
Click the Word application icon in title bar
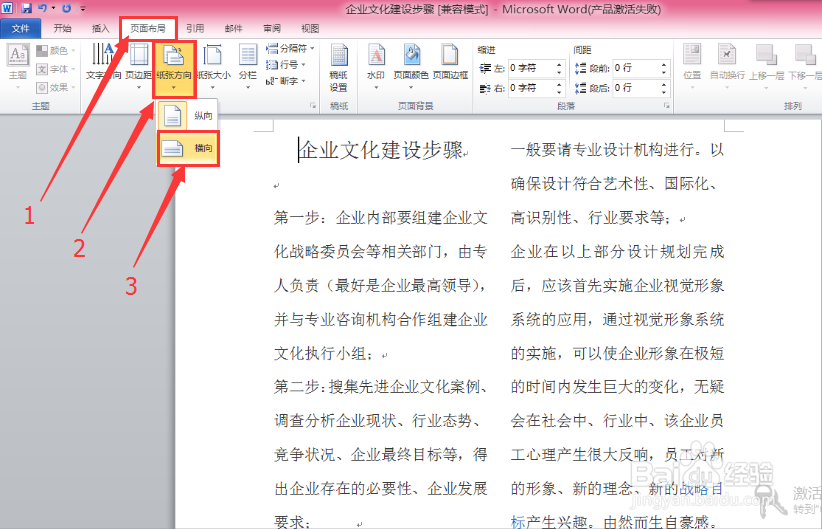7,8
